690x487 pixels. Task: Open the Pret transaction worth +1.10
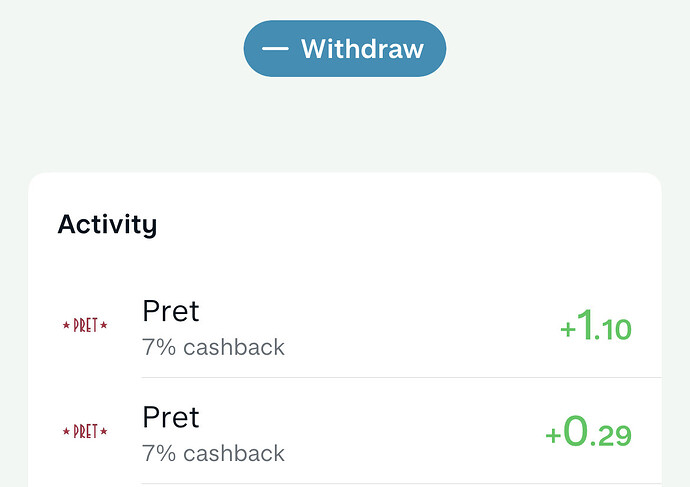pos(345,328)
